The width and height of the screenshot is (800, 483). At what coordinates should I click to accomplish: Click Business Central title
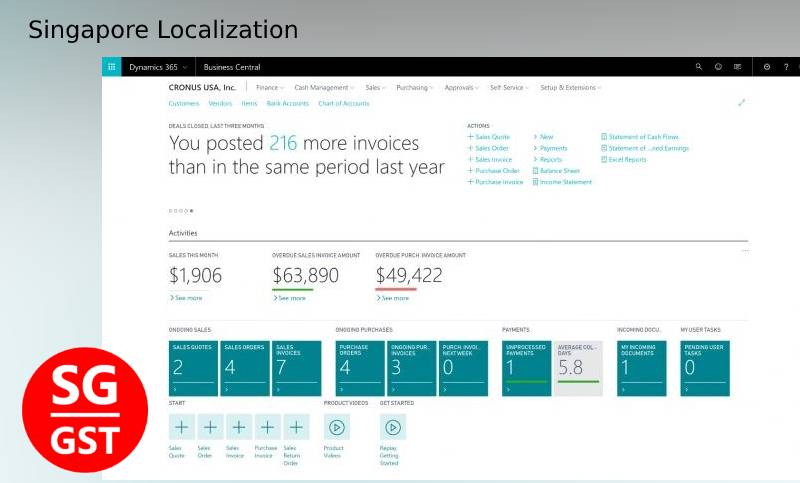232,67
